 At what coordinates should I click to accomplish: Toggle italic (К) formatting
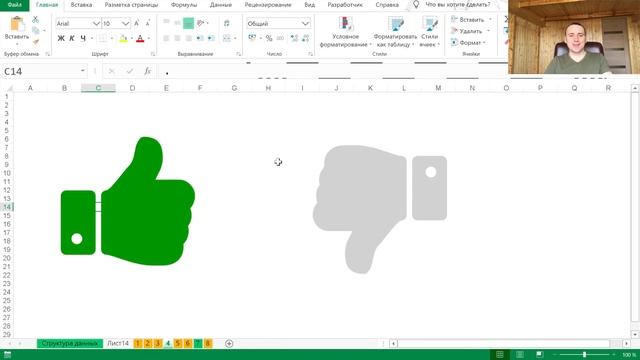[x=72, y=38]
